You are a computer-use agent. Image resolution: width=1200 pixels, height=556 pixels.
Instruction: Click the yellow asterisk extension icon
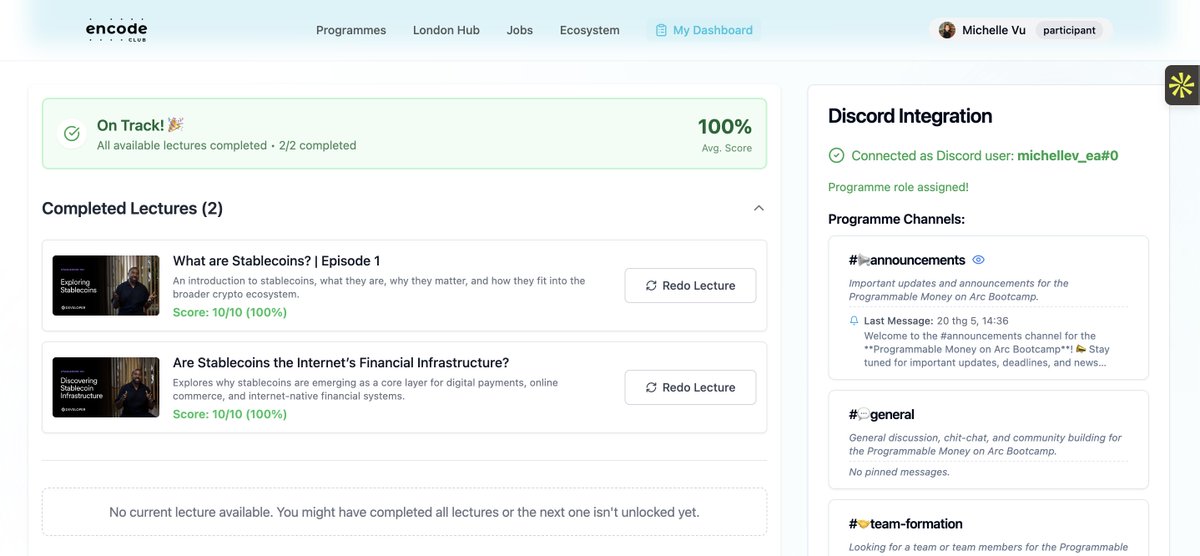pos(1182,85)
